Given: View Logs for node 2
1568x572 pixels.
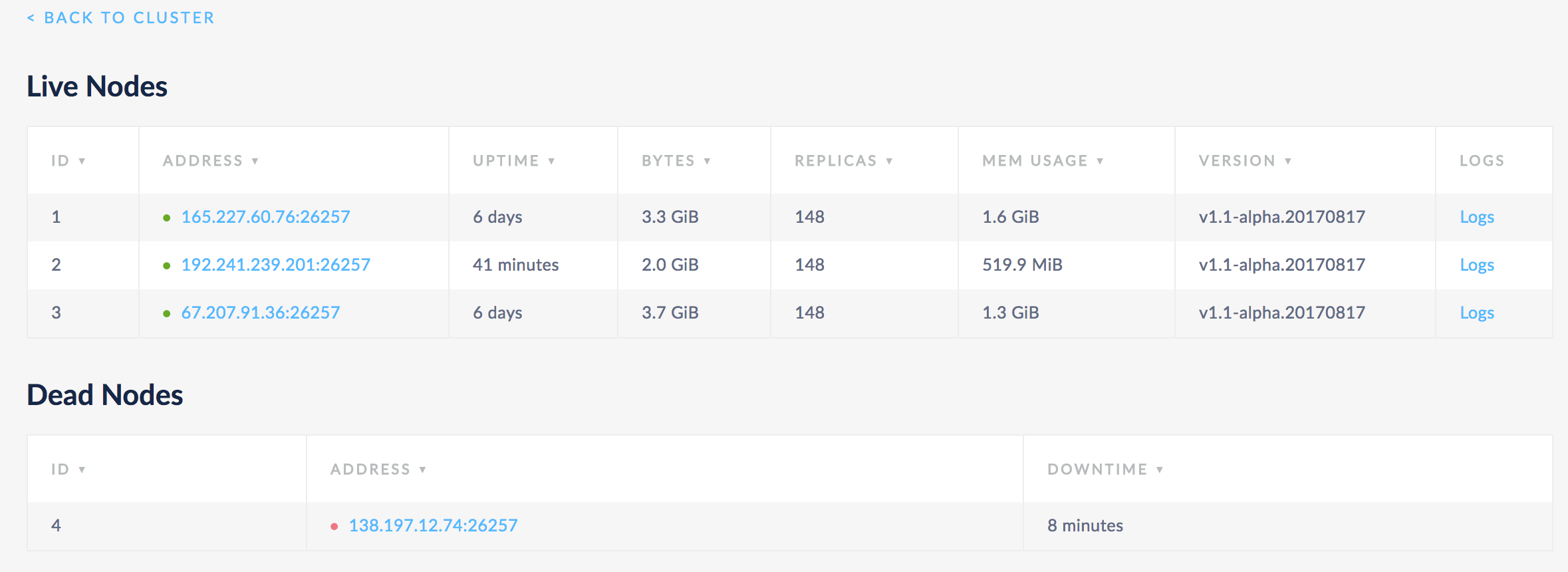Looking at the screenshot, I should point(1476,265).
